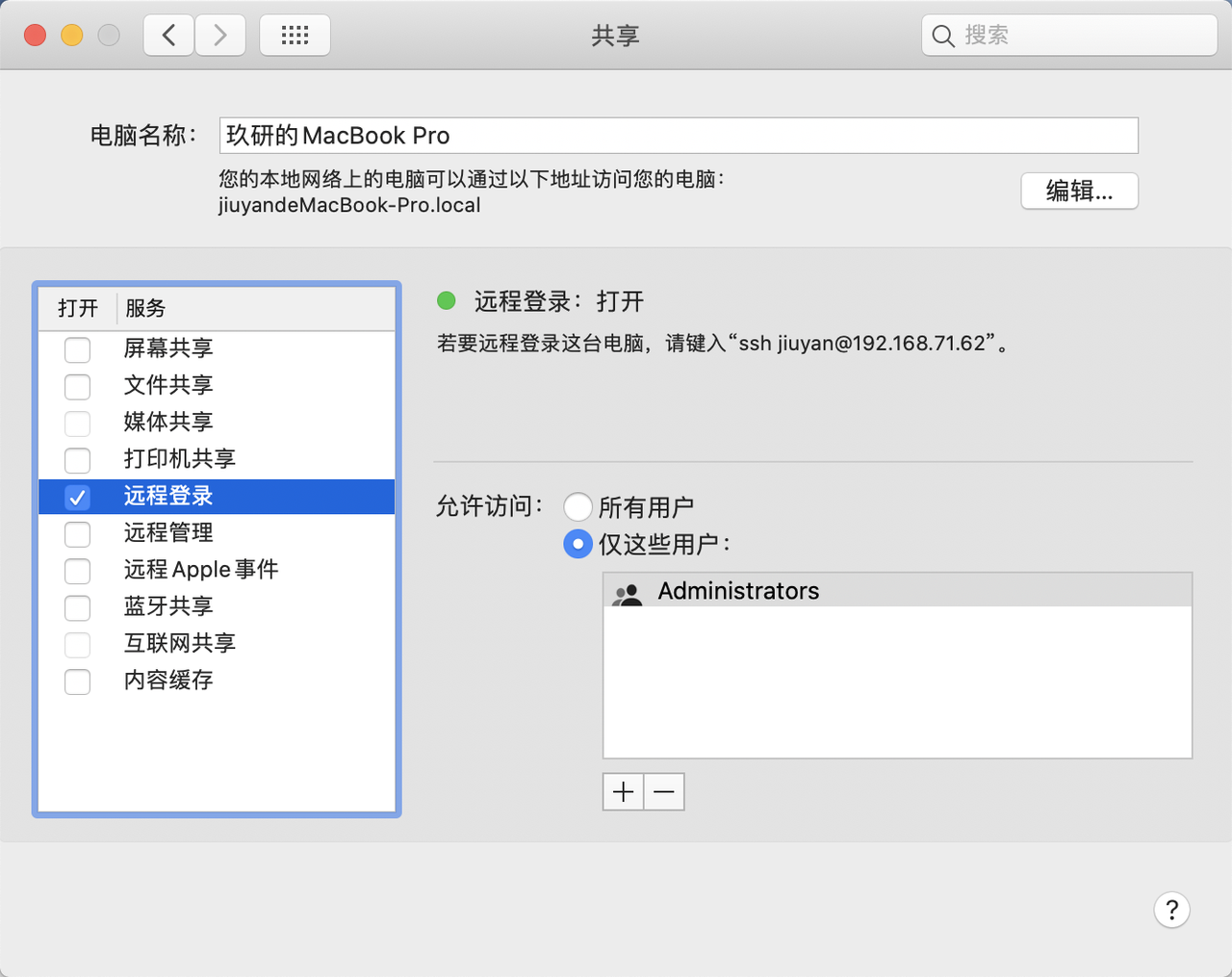The height and width of the screenshot is (977, 1232).
Task: Enable the 文件共享 checkbox
Action: [x=77, y=386]
